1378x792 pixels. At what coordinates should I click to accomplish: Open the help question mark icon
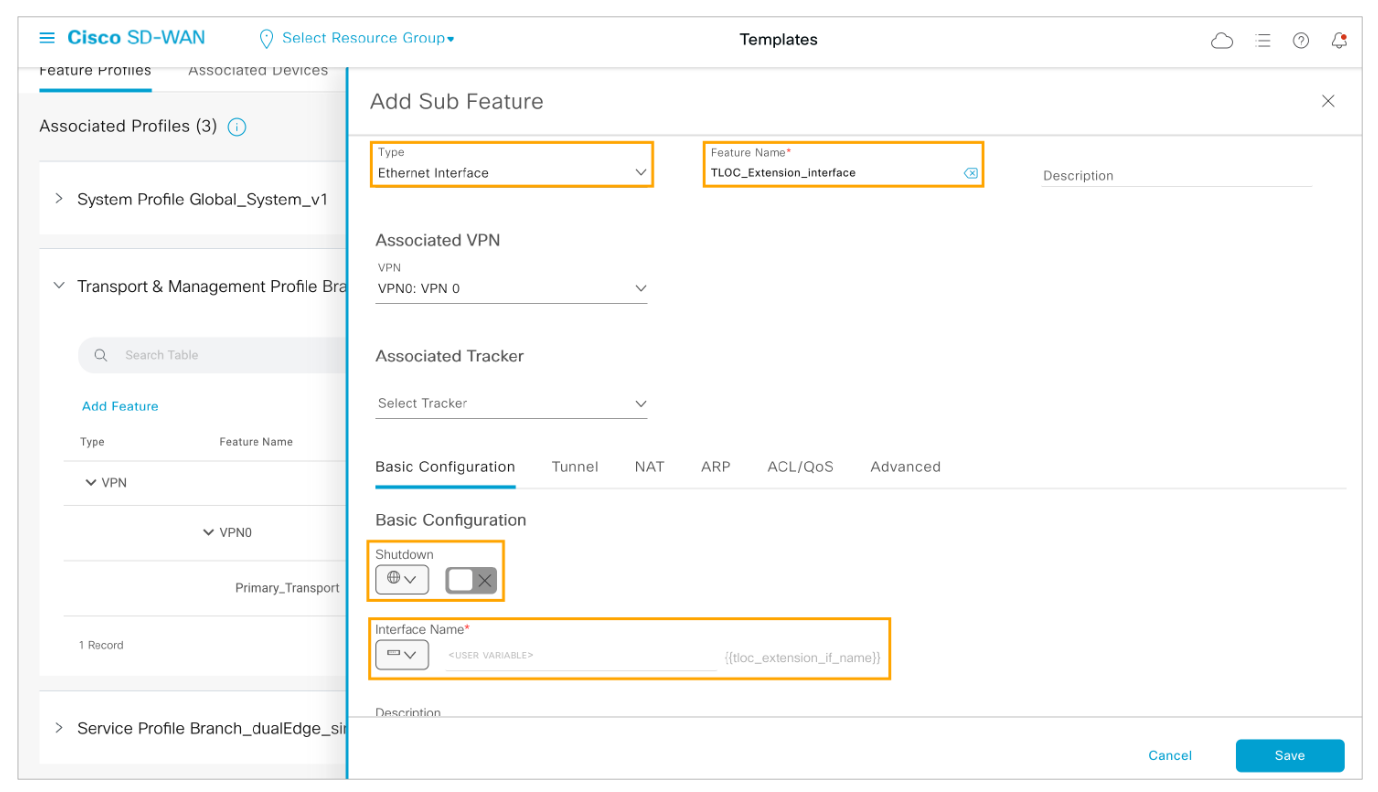pos(1300,41)
